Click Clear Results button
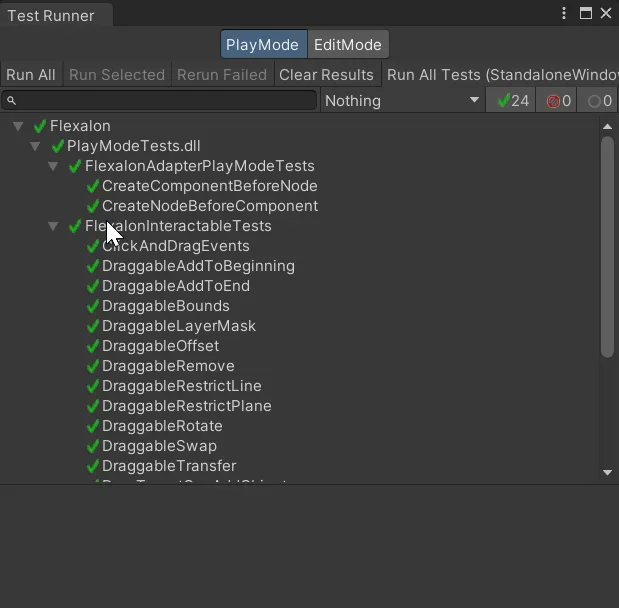 tap(326, 74)
